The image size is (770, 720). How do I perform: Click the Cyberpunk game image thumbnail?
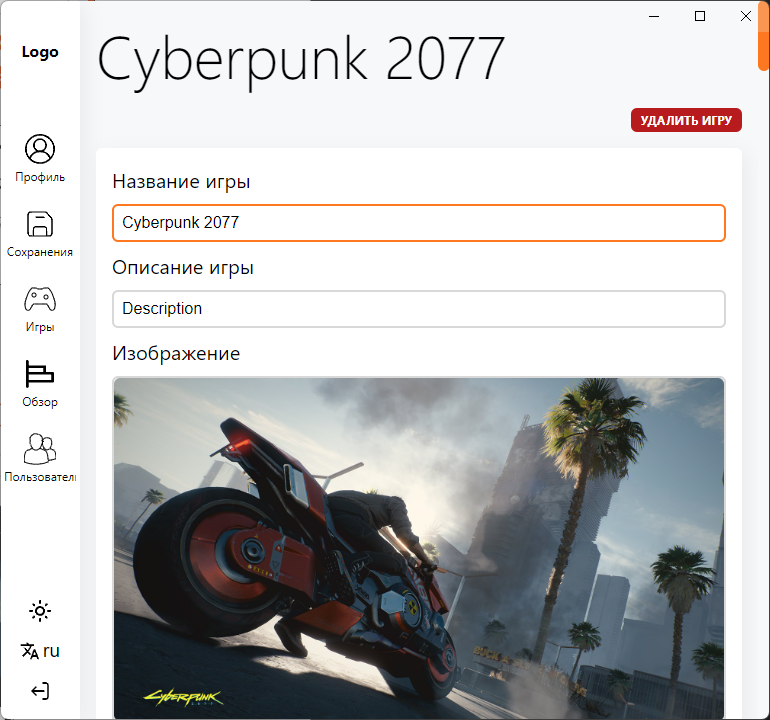(x=418, y=548)
